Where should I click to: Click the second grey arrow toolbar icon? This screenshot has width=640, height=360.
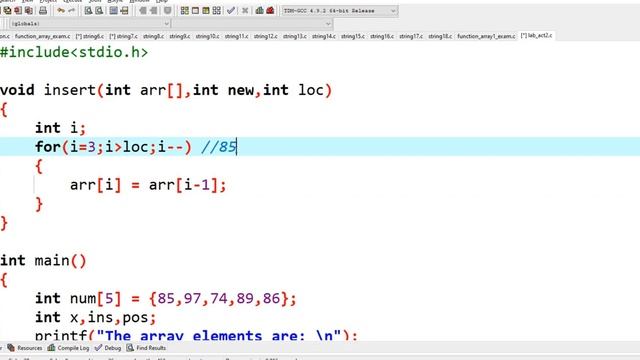click(153, 11)
